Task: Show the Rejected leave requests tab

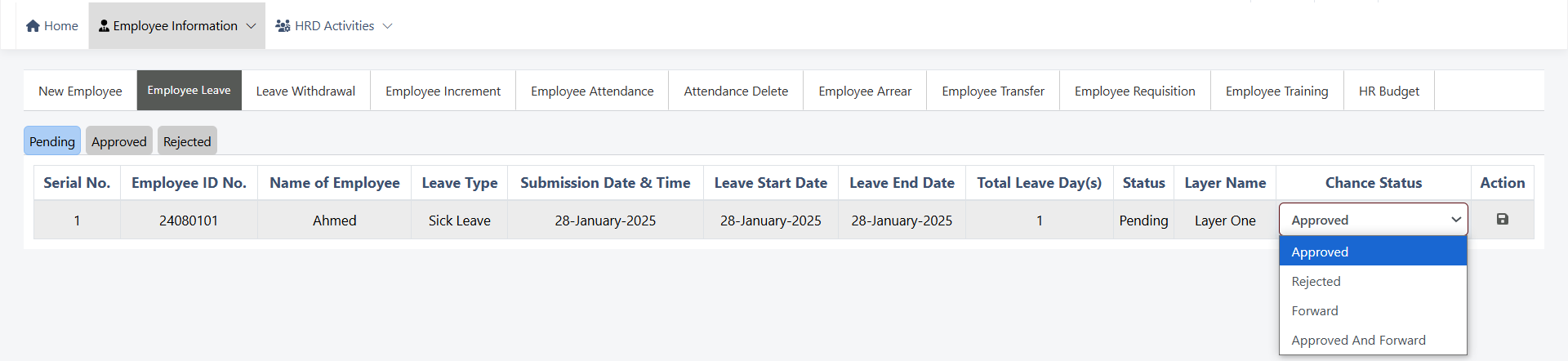Action: (x=187, y=141)
